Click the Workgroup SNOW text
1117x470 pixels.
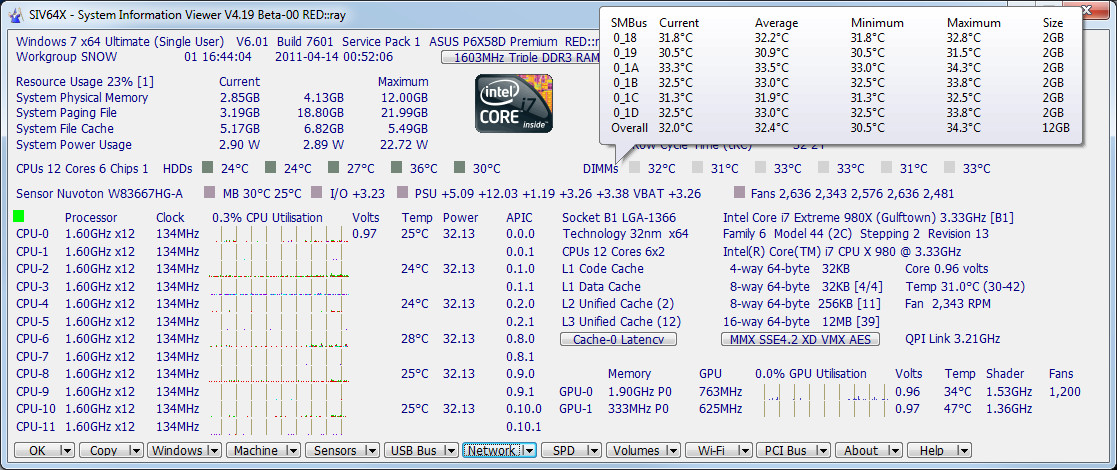(66, 57)
